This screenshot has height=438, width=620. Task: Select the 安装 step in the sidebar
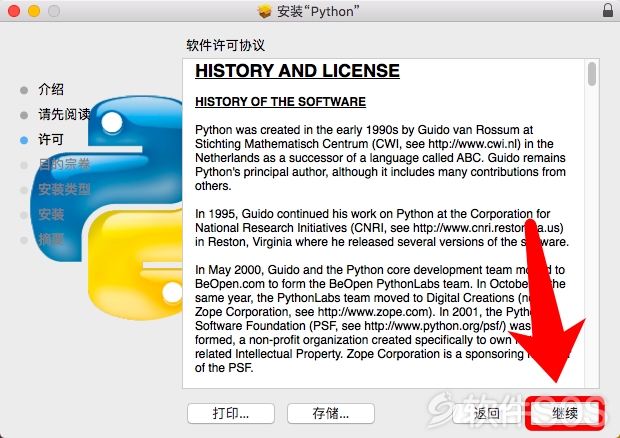[x=51, y=214]
